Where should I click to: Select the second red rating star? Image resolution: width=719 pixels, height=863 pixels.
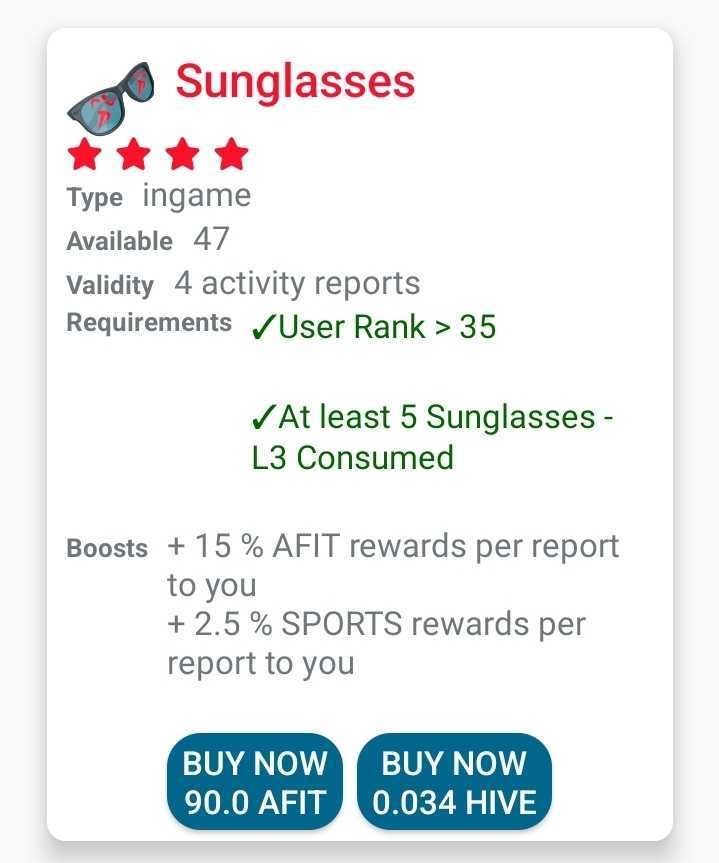coord(134,154)
